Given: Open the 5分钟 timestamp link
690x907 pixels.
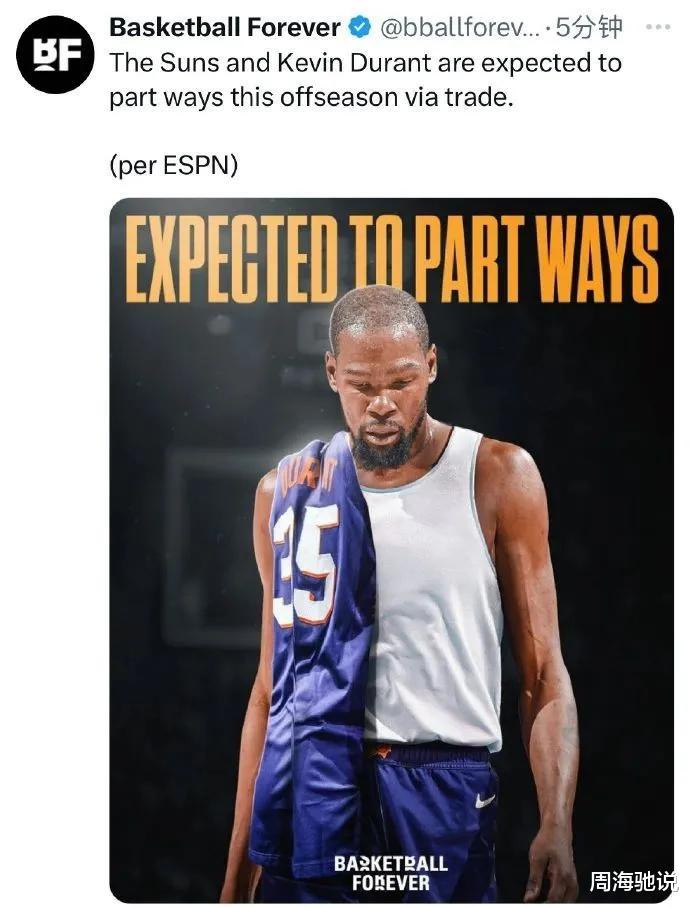Looking at the screenshot, I should click(589, 27).
